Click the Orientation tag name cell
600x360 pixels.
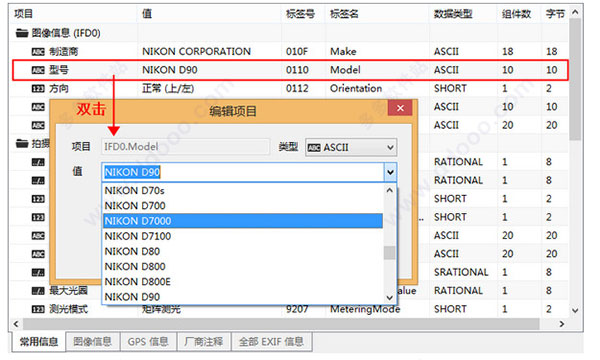[x=356, y=89]
